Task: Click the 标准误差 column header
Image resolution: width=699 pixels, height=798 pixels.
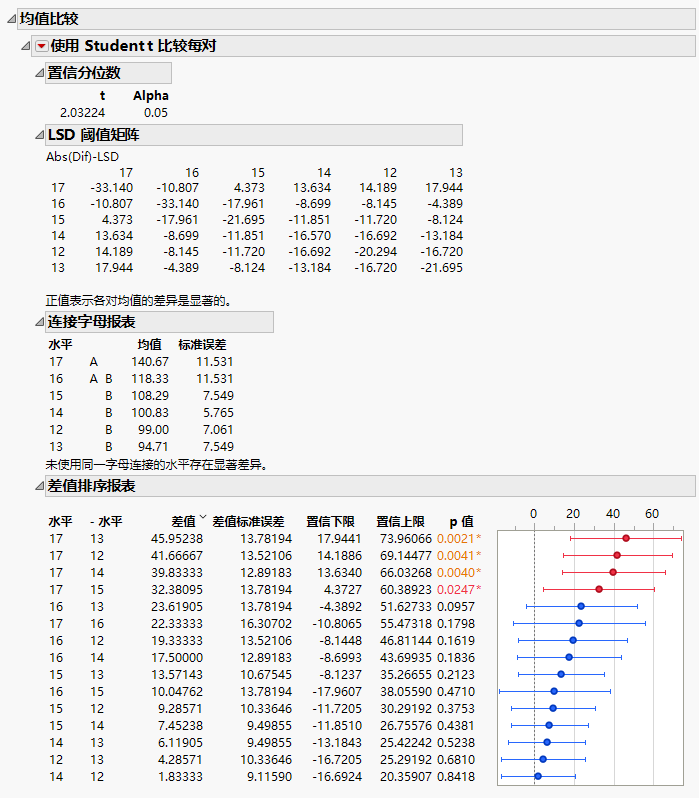Action: coord(202,345)
